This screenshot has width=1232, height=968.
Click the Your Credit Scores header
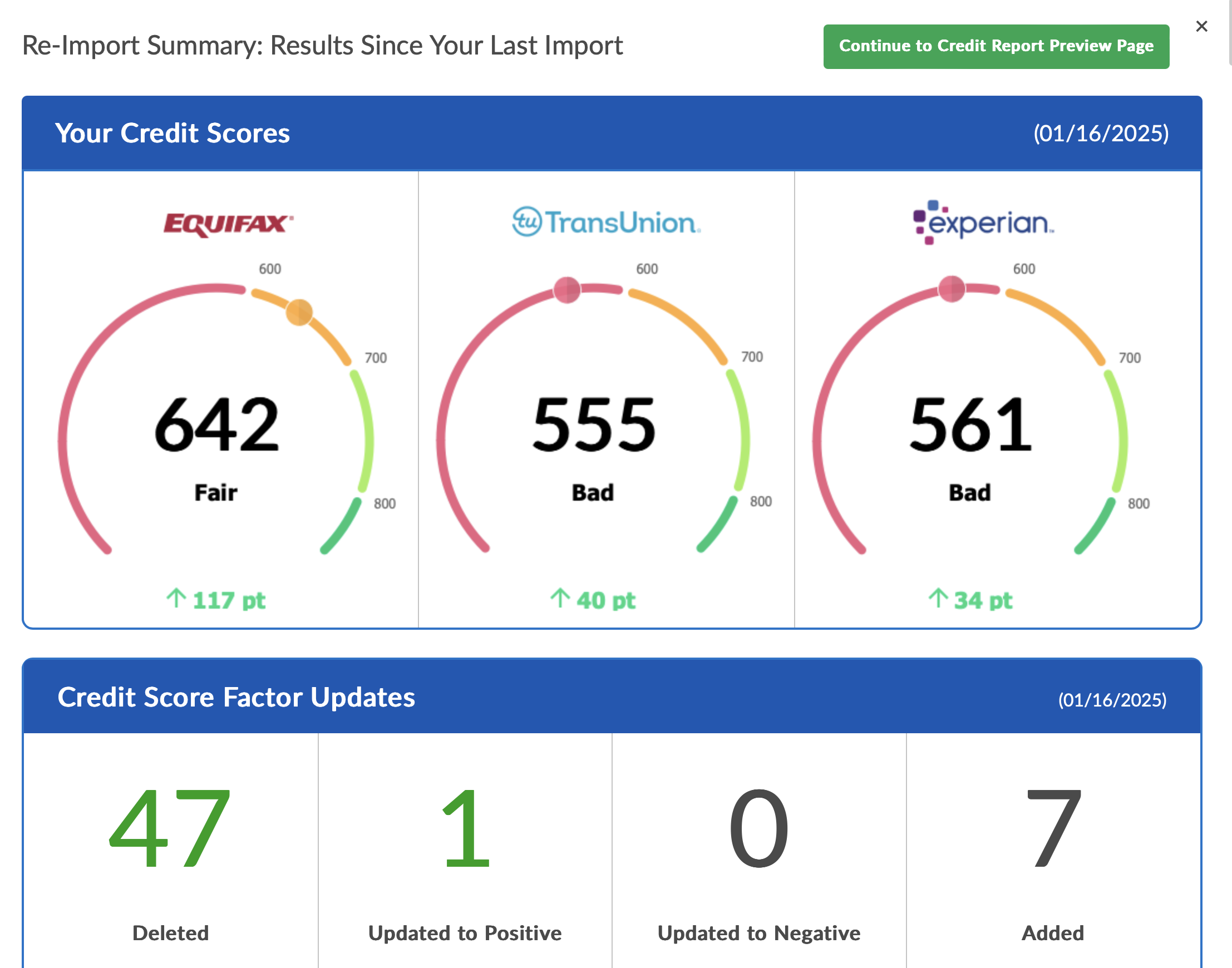[x=173, y=133]
